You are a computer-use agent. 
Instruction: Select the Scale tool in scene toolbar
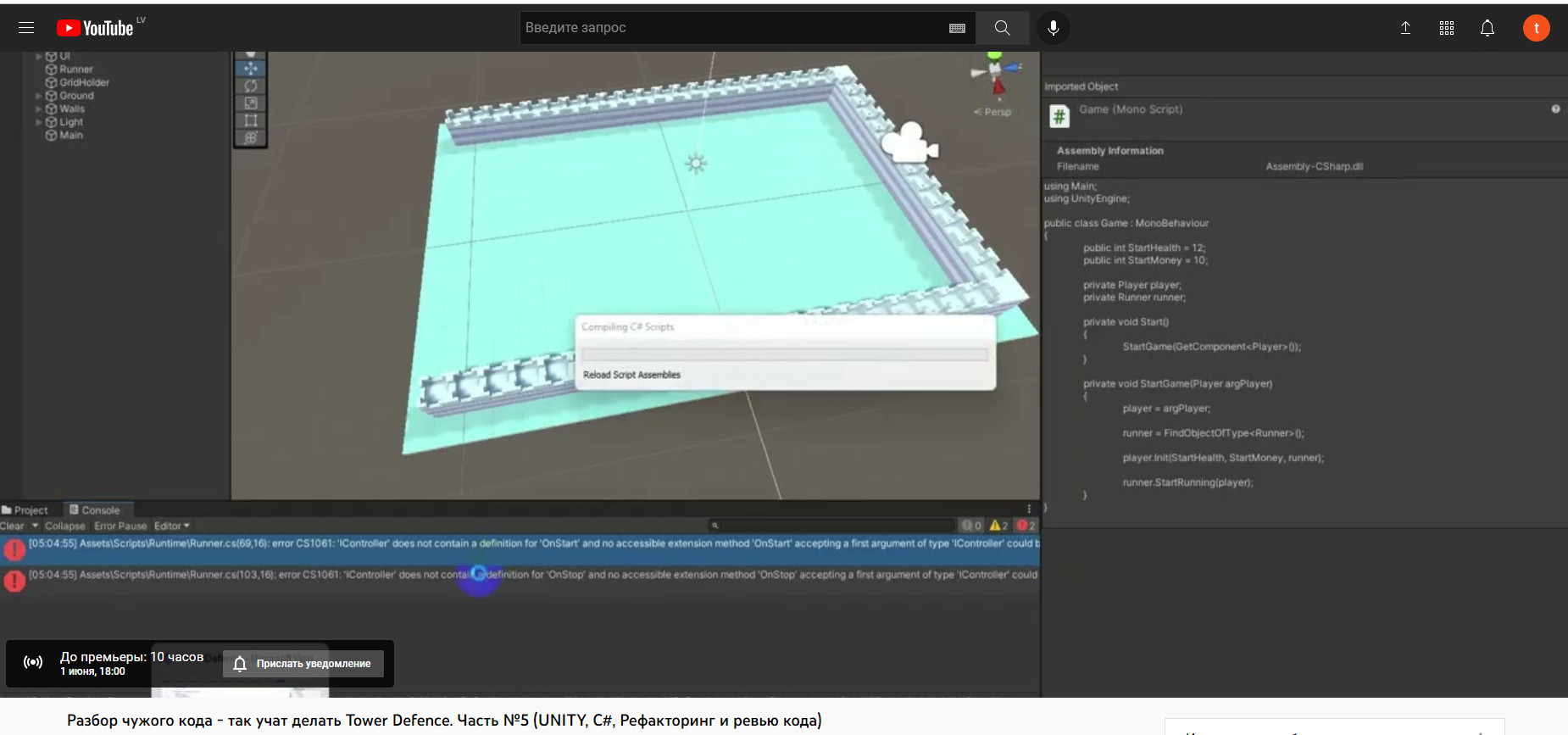251,103
